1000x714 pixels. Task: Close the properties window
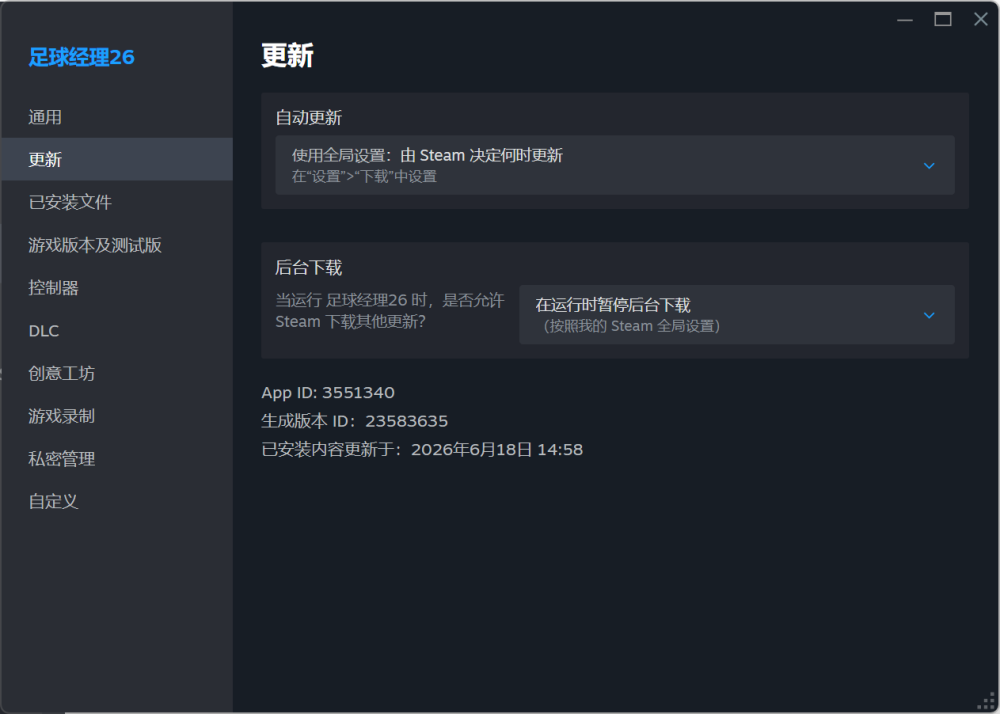[x=981, y=20]
